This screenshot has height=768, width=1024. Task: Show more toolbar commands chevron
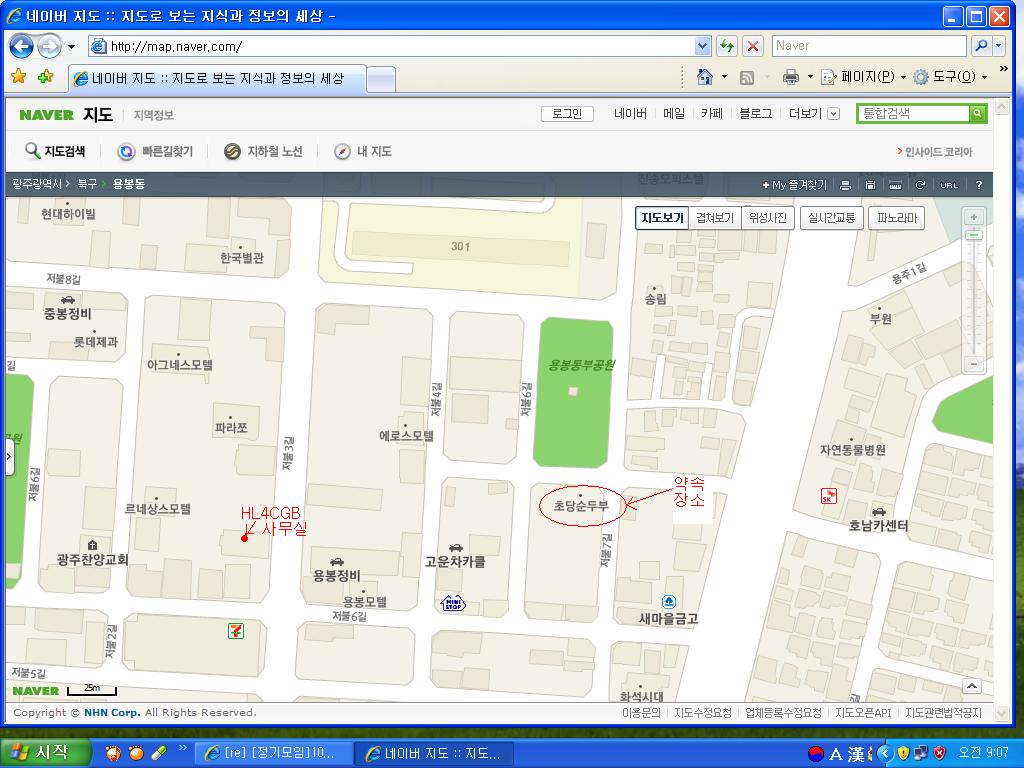(x=1004, y=69)
